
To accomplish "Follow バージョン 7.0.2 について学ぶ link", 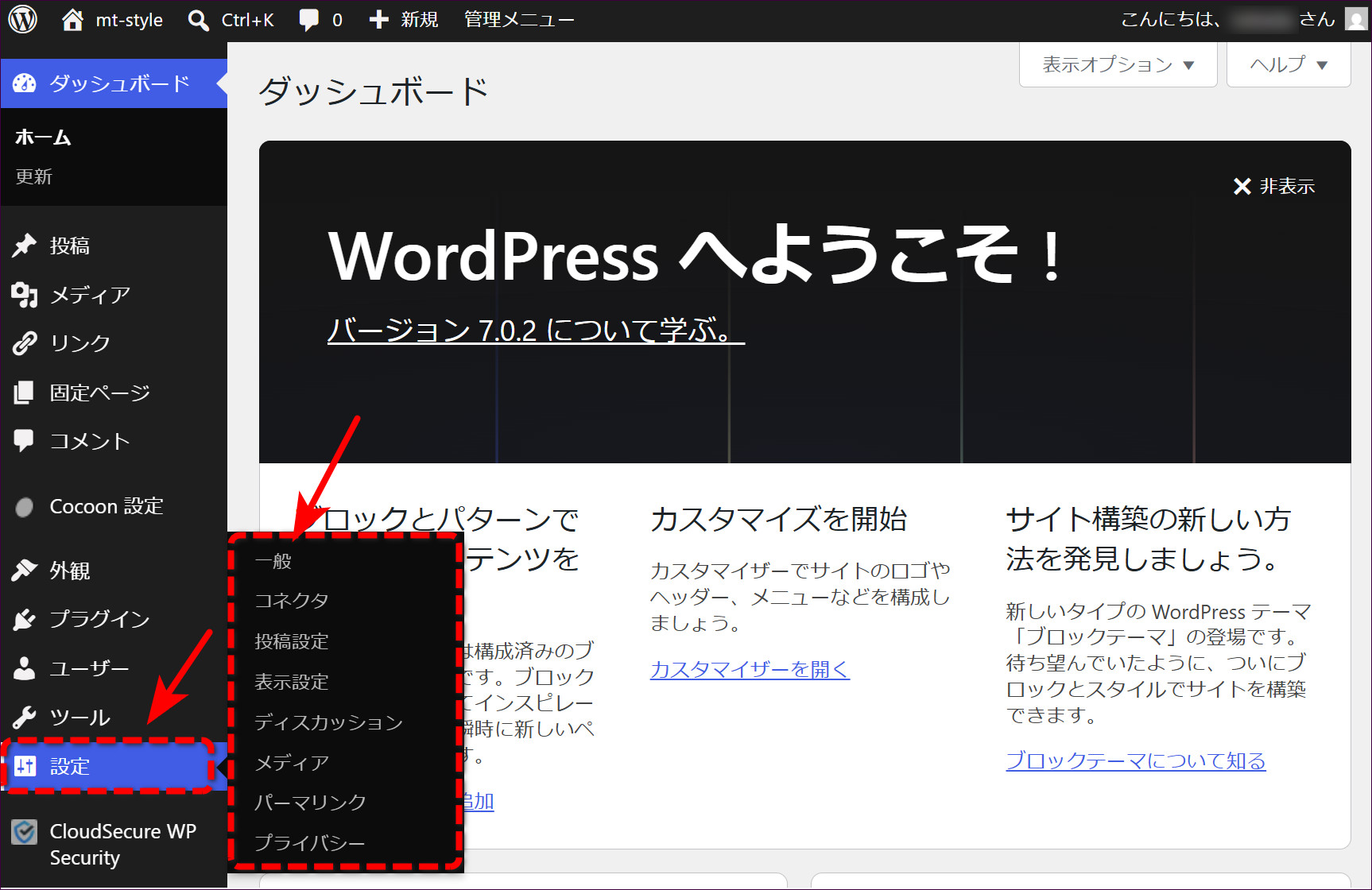I will pos(536,330).
